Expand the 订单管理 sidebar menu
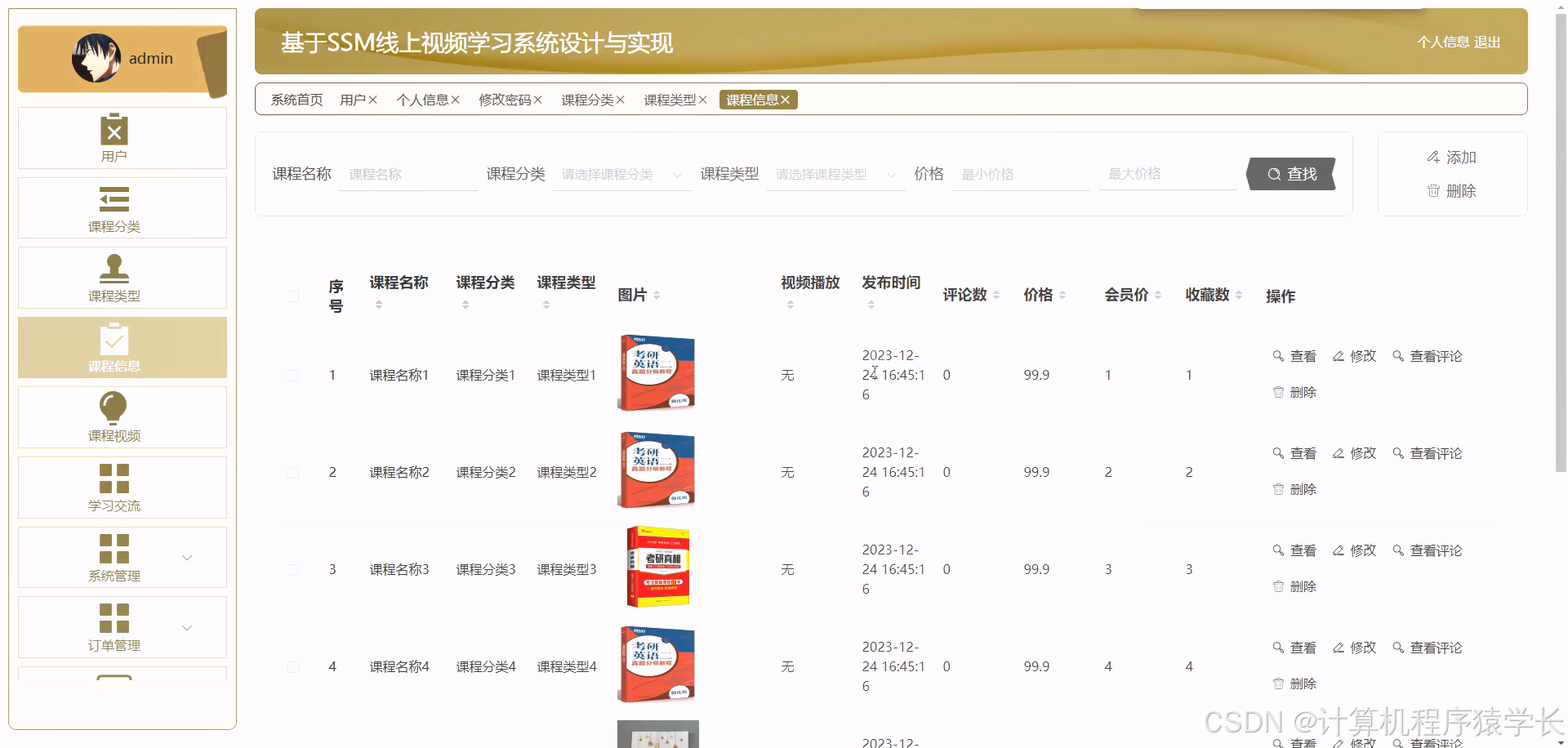 click(122, 627)
